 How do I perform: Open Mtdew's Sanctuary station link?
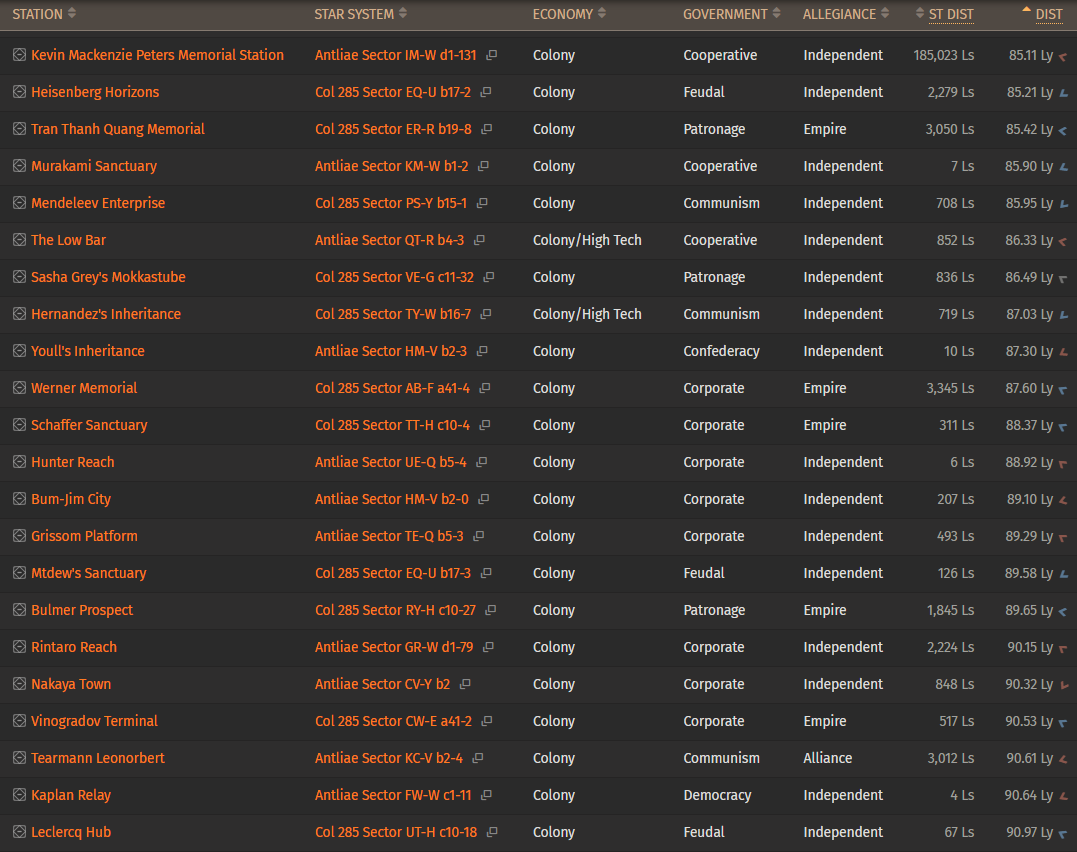(89, 573)
